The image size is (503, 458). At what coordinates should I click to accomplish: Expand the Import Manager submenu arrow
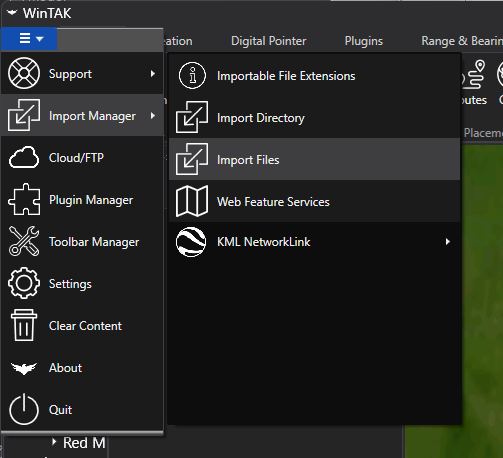[x=153, y=115]
